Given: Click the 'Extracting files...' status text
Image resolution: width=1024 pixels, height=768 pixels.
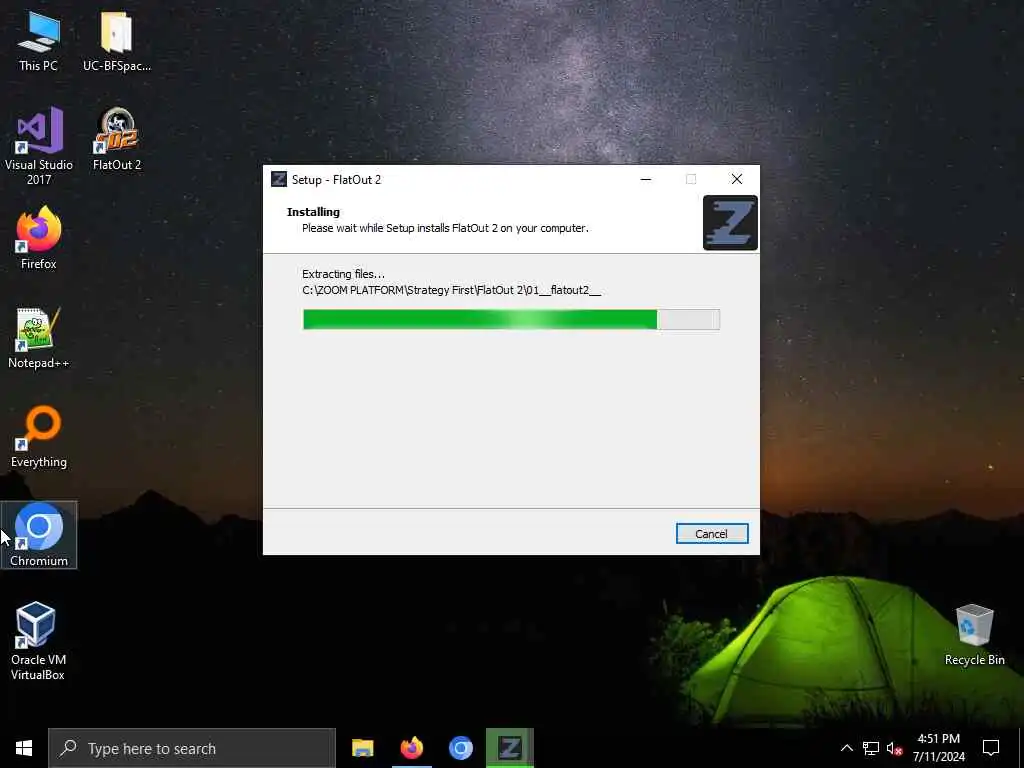Looking at the screenshot, I should click(x=344, y=274).
